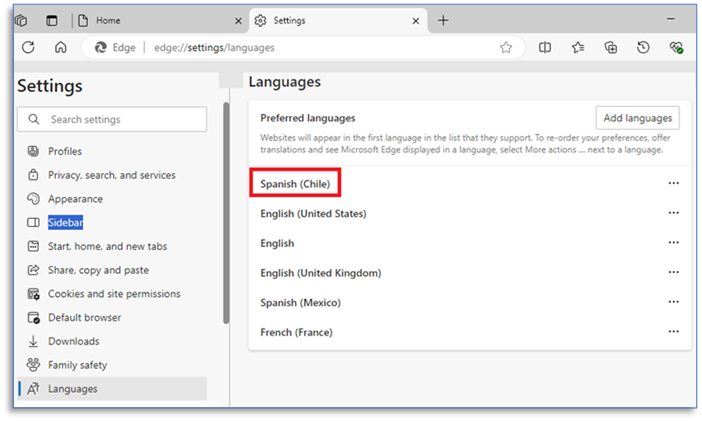This screenshot has width=702, height=421.
Task: Add page to favorites star icon
Action: [x=506, y=47]
